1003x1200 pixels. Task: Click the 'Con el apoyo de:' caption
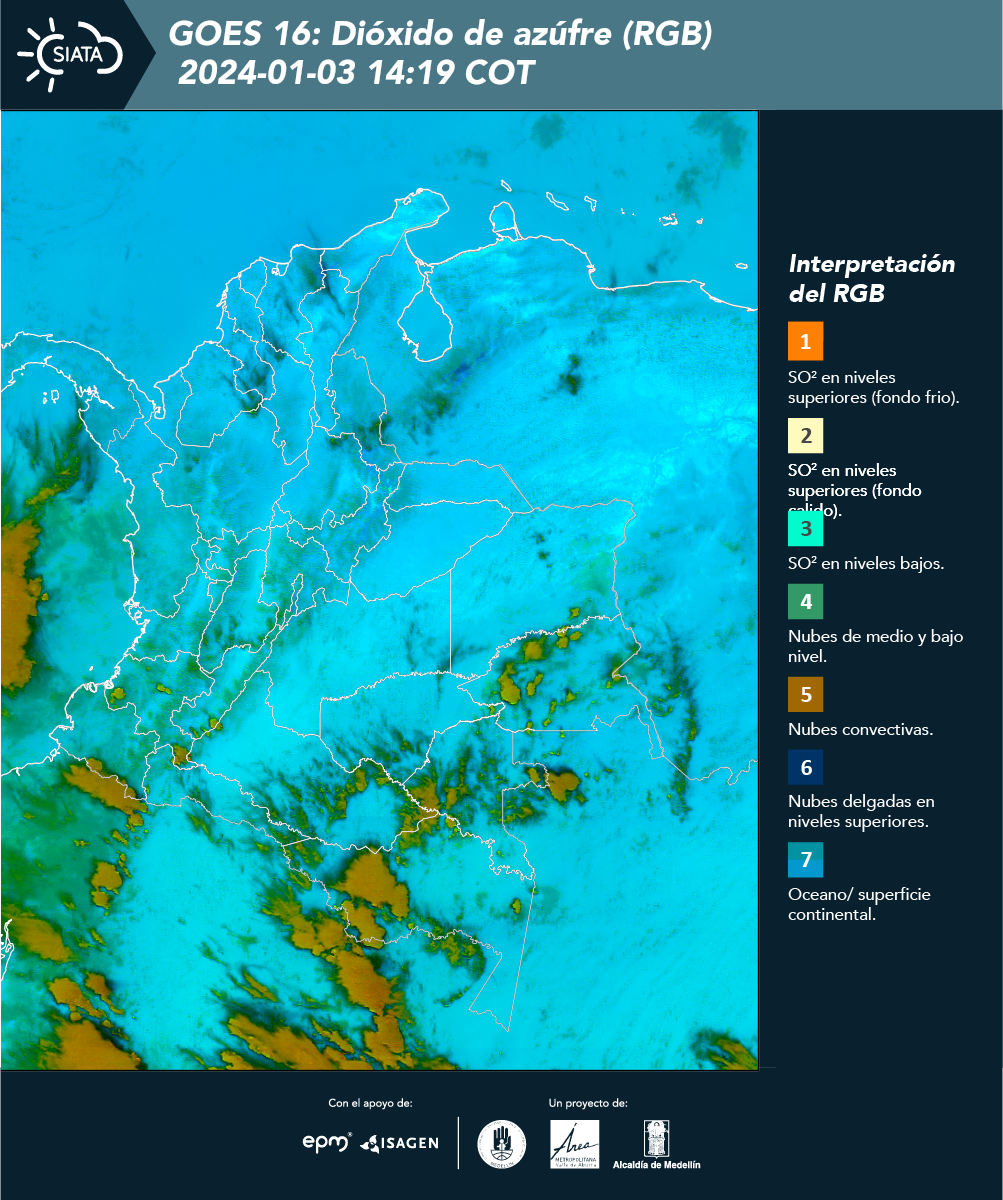tap(370, 1103)
